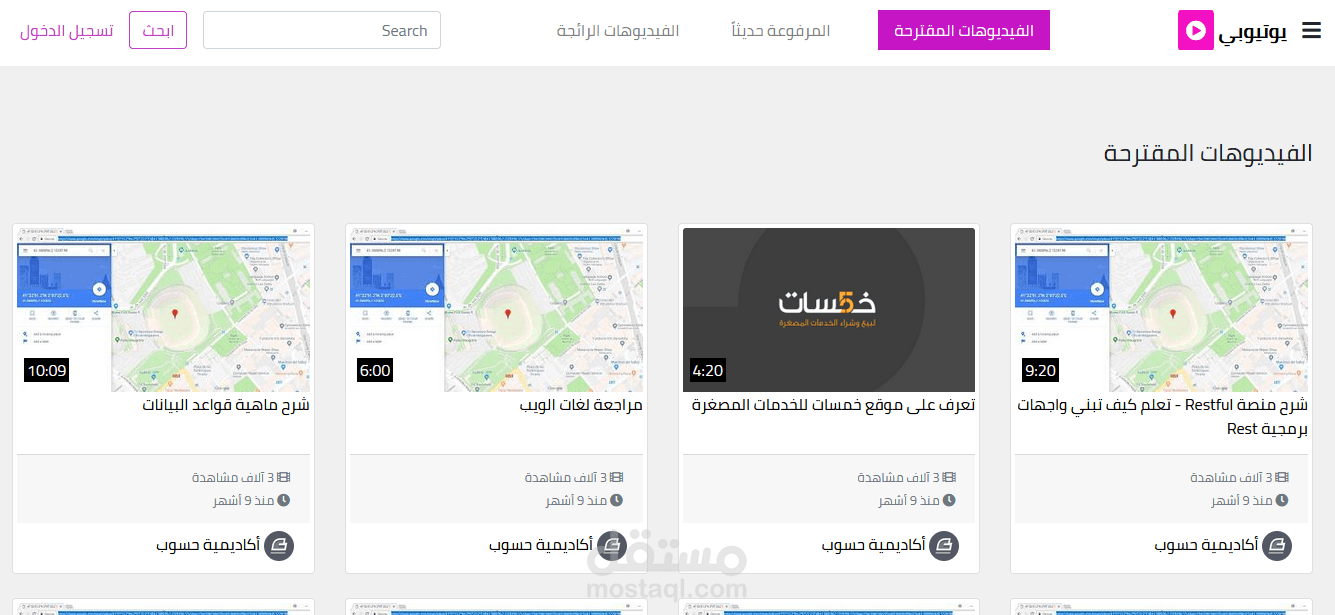Image resolution: width=1335 pixels, height=615 pixels.
Task: Click منذ 9 أشهر on خمسات card
Action: [x=909, y=500]
